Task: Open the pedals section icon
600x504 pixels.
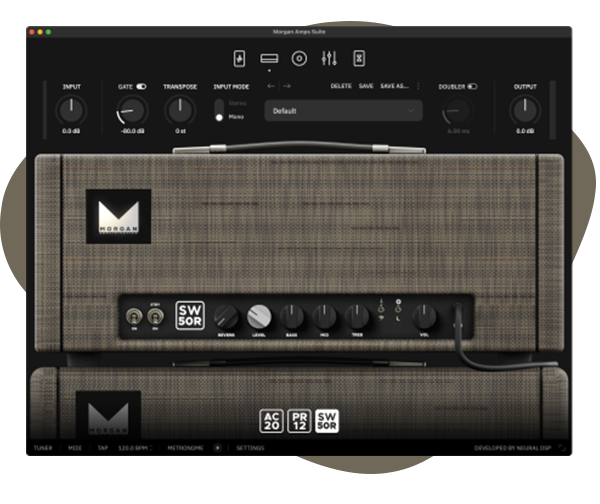Action: 239,59
